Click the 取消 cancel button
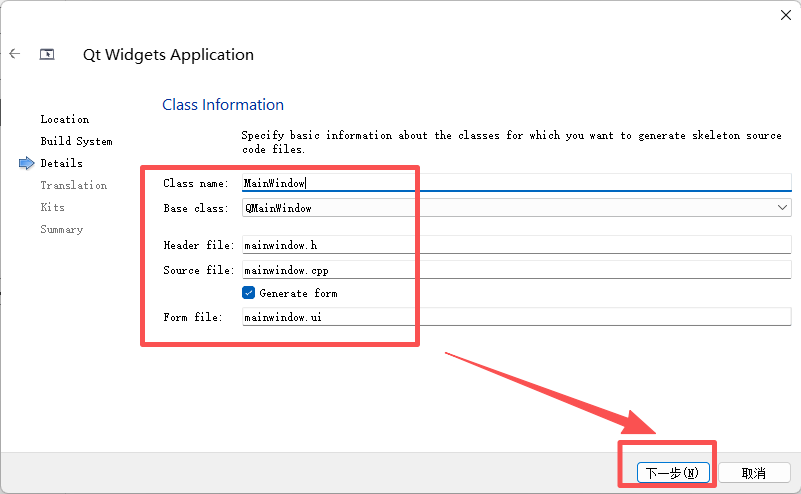Viewport: 801px width, 494px height. 754,473
